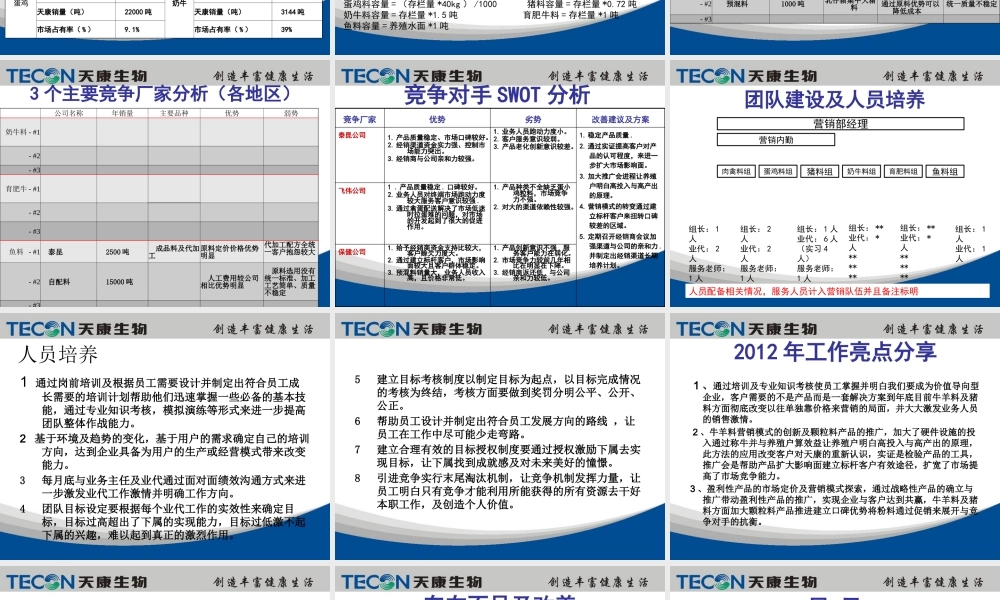The image size is (1000, 600).
Task: Click the '蛋鸡料组' group box
Action: tap(777, 172)
